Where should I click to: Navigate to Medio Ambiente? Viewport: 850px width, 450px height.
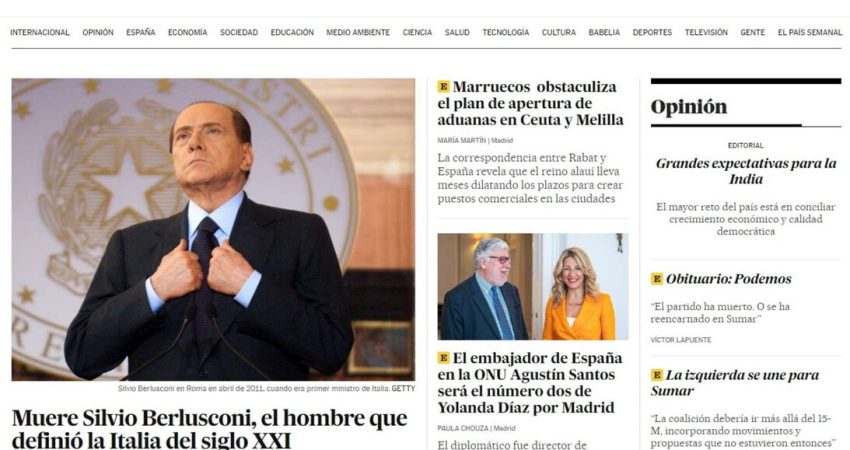pos(358,33)
